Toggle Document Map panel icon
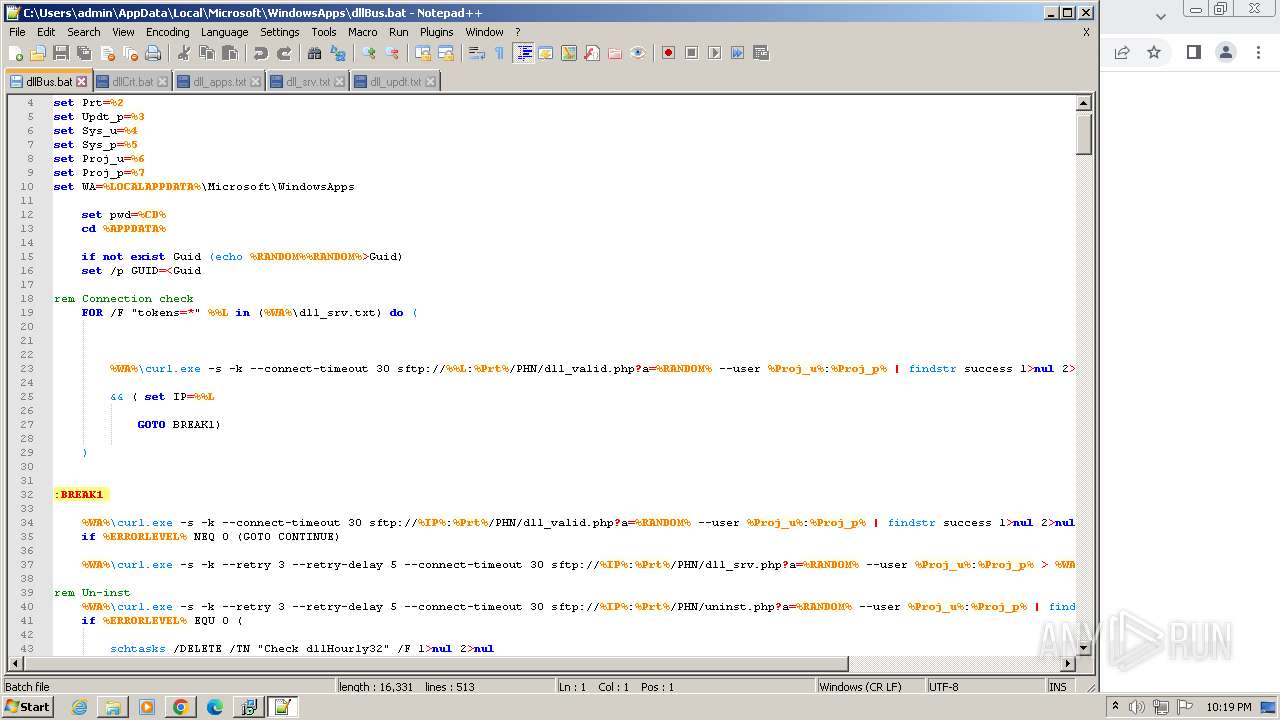 [569, 53]
